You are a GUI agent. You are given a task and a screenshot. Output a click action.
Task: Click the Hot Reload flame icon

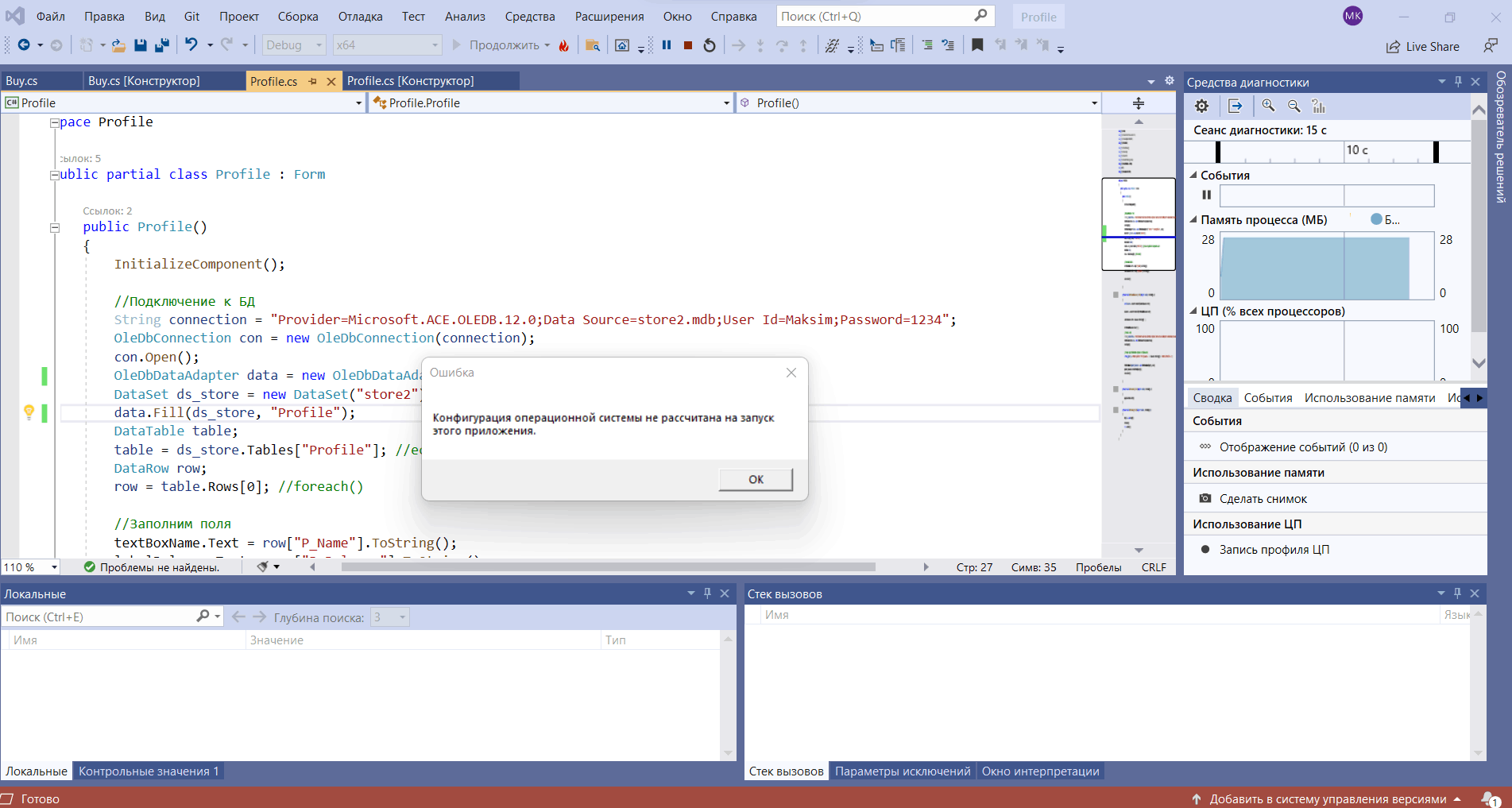click(564, 45)
